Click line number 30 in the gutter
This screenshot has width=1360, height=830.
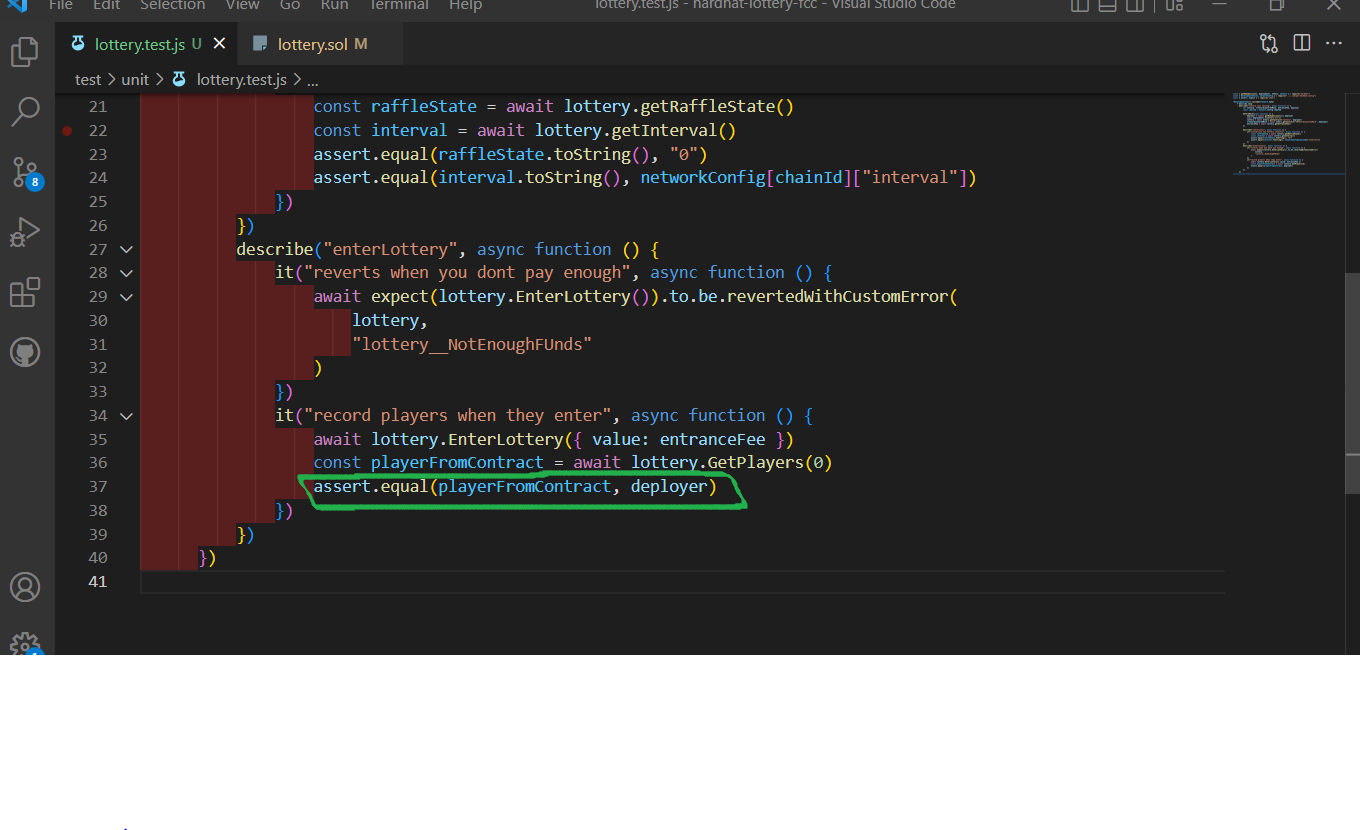point(97,320)
